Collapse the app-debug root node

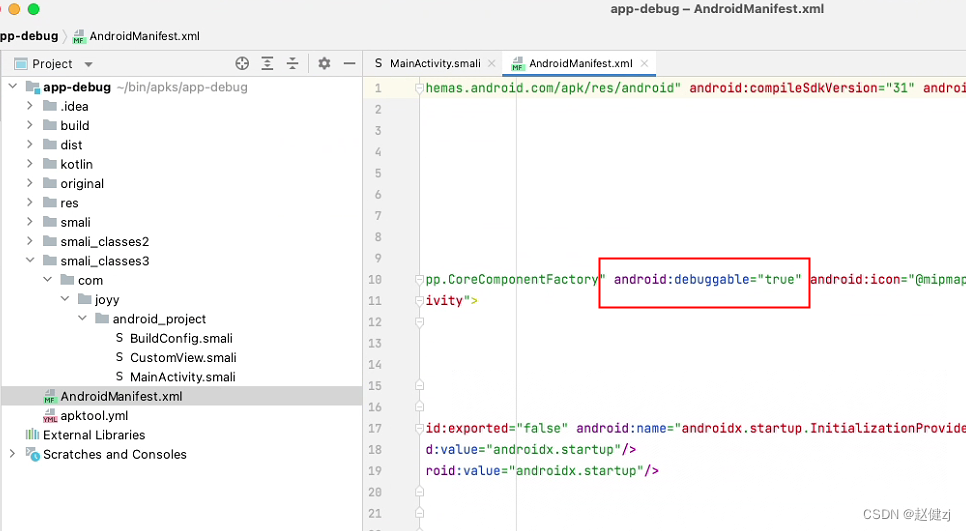click(x=12, y=86)
